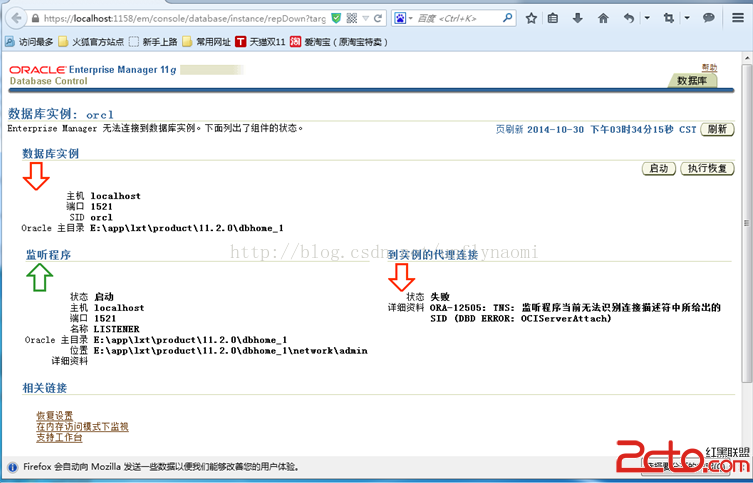Image resolution: width=753 pixels, height=483 pixels.
Task: Click the address bar URL text
Action: click(x=184, y=19)
